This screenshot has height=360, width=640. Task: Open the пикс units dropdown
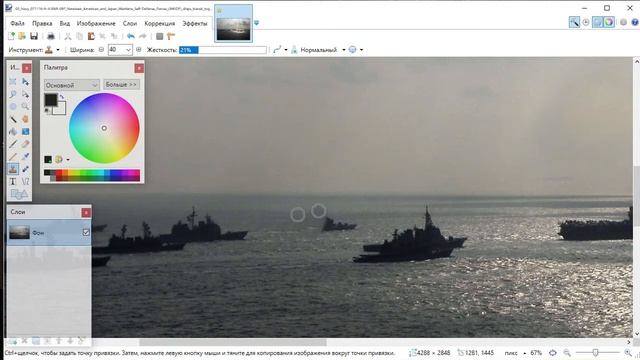(524, 353)
